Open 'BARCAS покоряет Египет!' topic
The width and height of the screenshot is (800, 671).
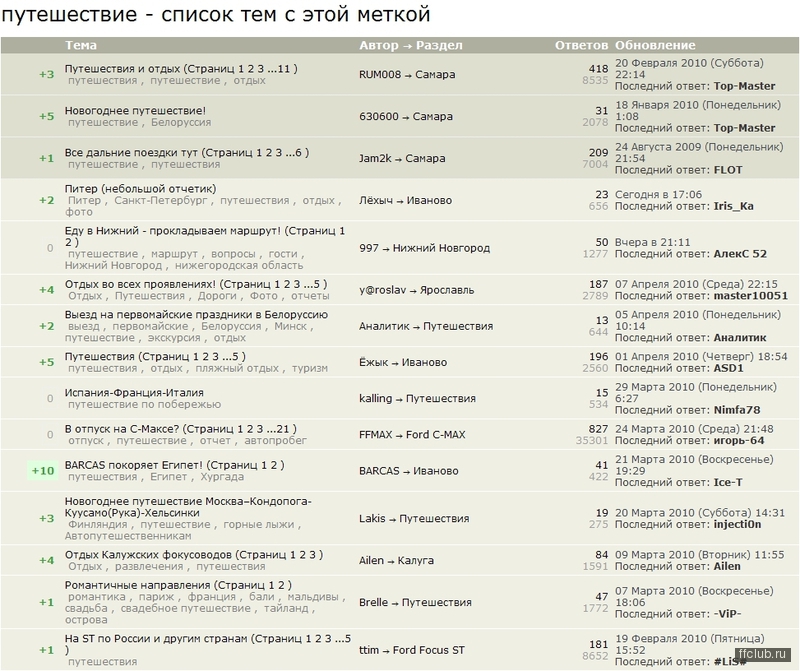point(134,465)
